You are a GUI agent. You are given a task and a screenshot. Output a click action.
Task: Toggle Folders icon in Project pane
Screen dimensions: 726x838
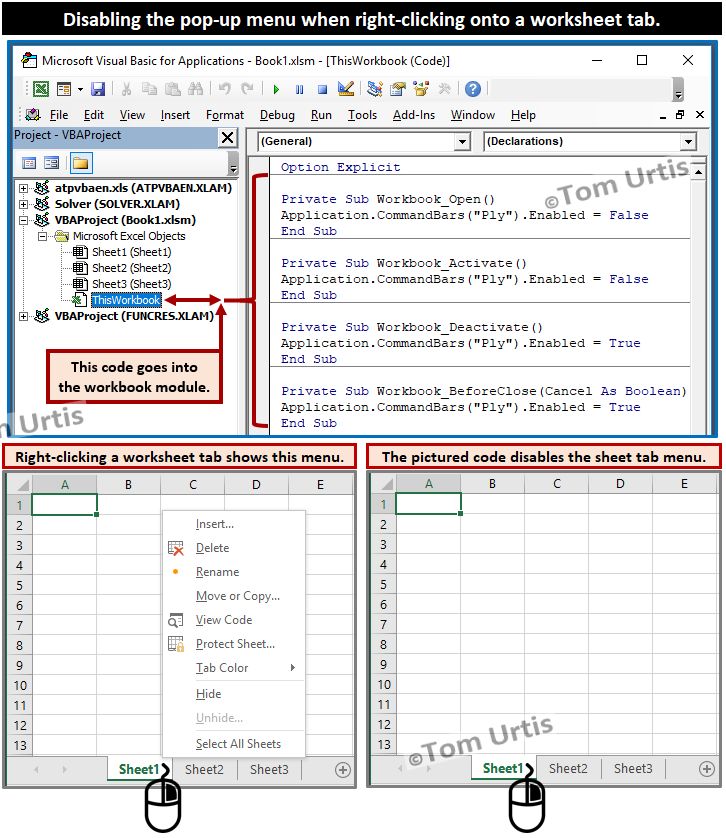81,163
